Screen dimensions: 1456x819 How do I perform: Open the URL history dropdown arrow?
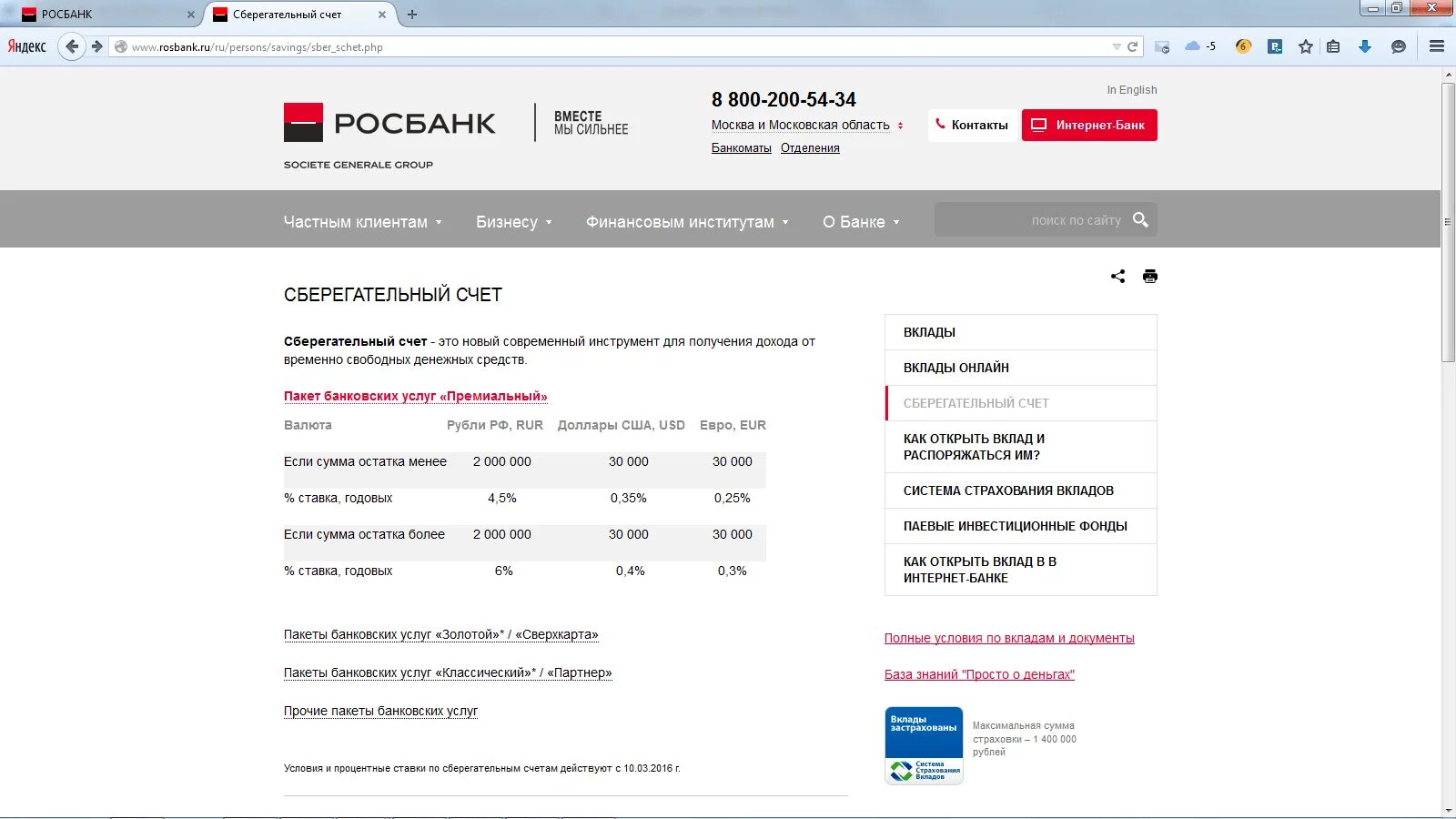[x=1117, y=46]
